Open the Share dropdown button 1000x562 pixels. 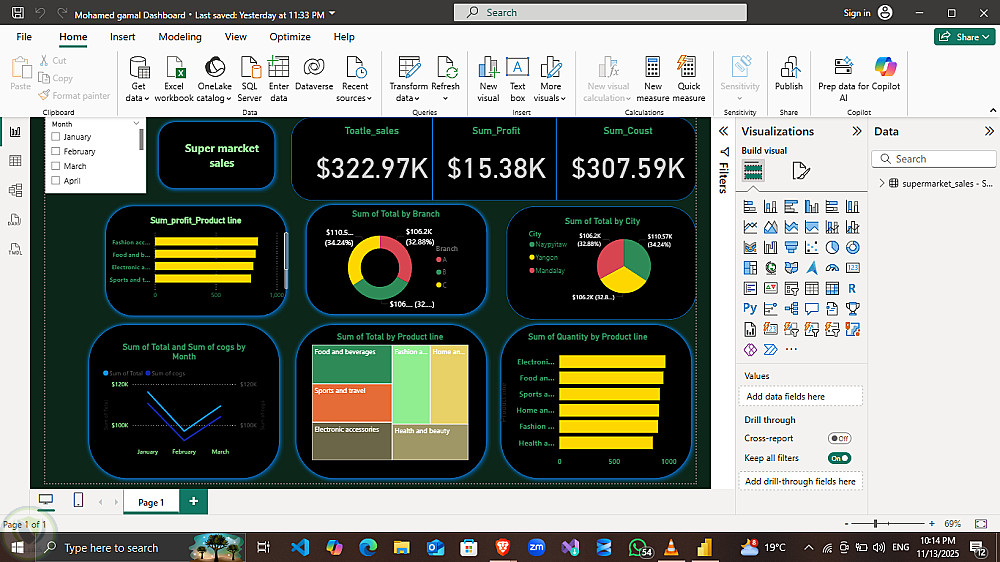pyautogui.click(x=963, y=37)
